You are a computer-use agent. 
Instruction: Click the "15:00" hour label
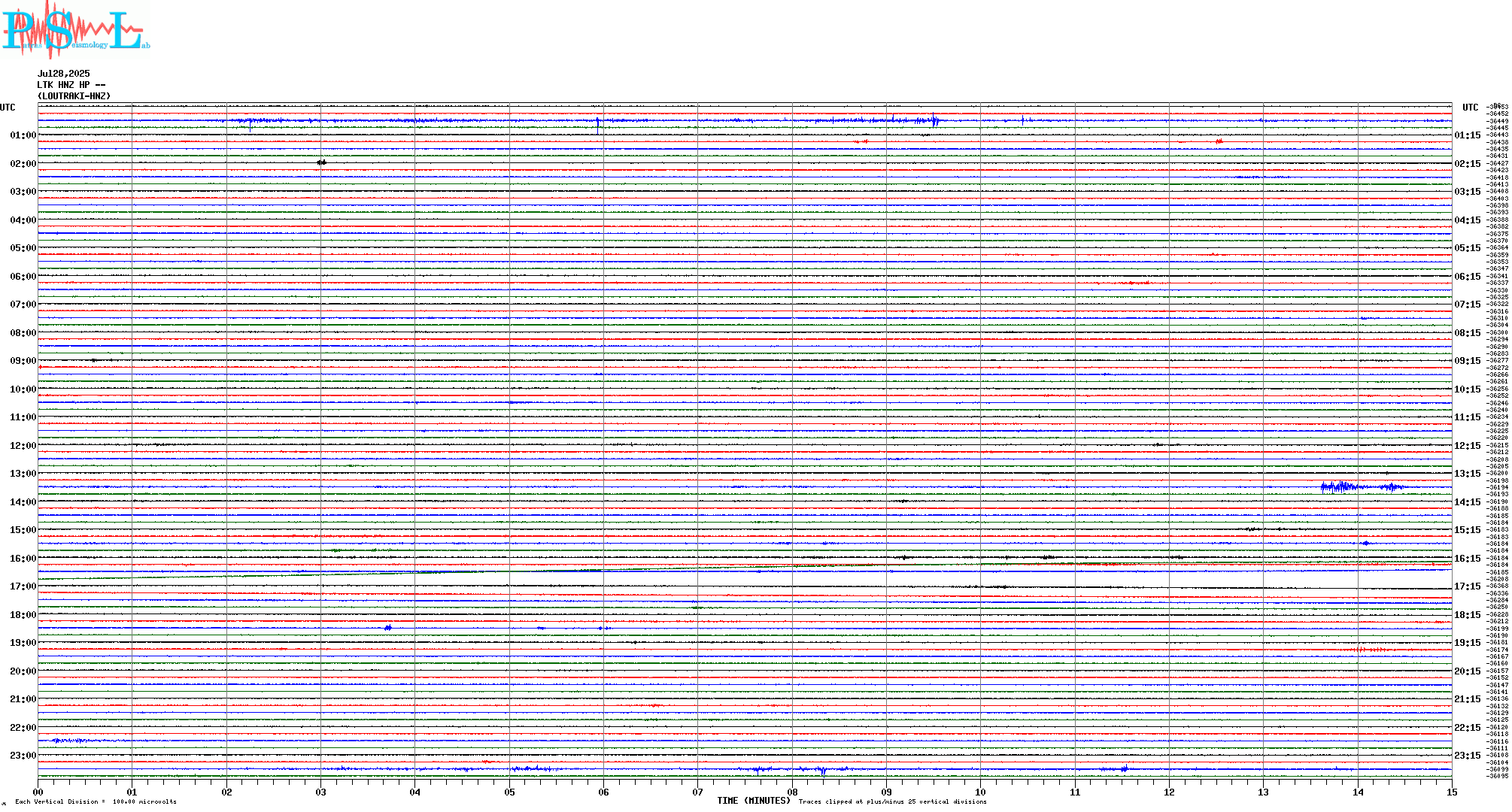(23, 530)
